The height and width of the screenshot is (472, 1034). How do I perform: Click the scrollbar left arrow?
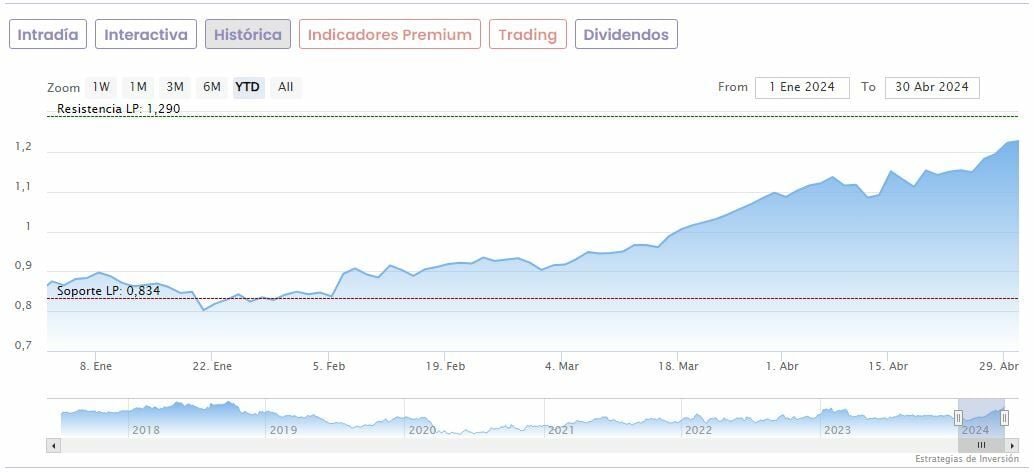pos(54,445)
